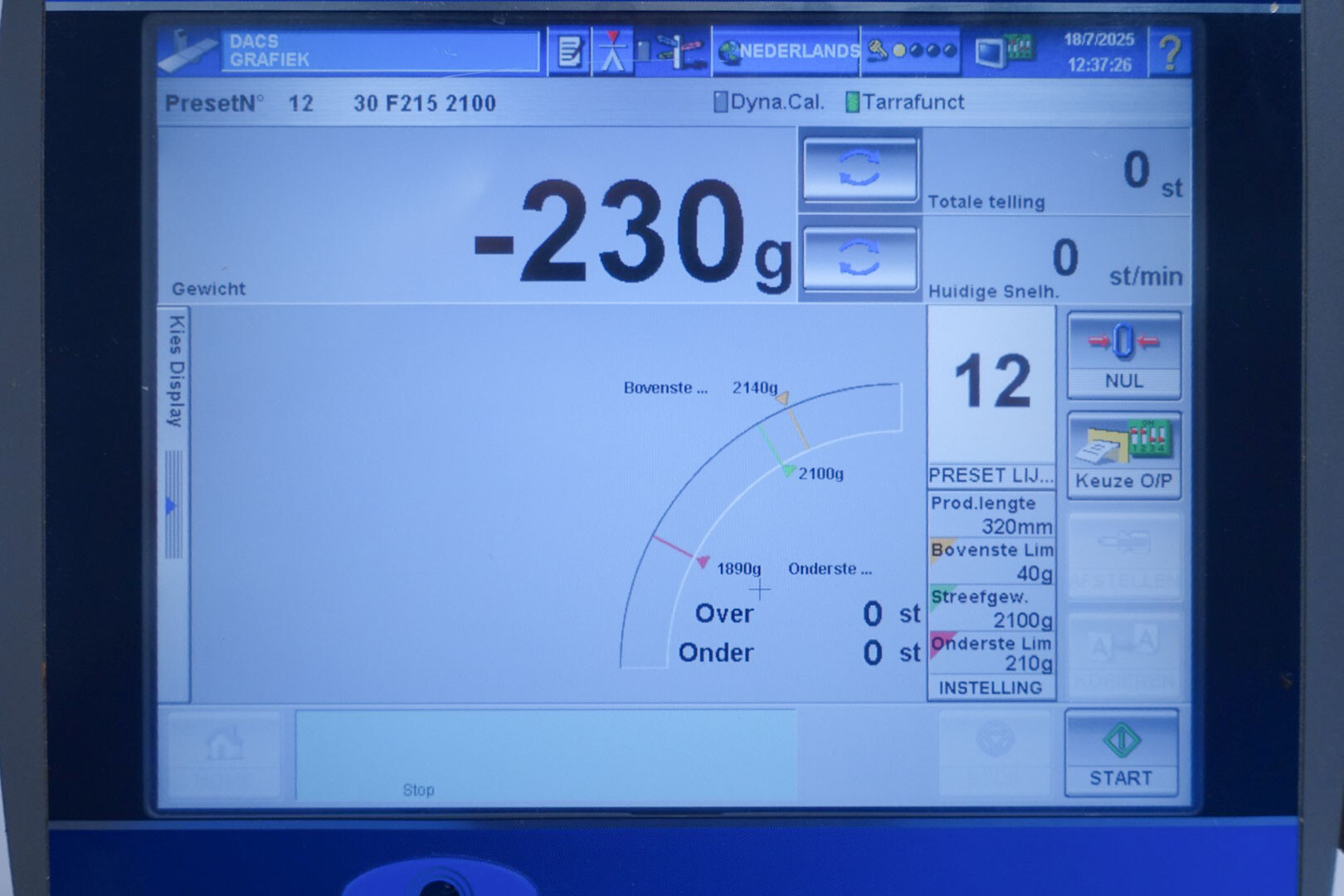Open the Keuze O/P selection button

point(1123,455)
